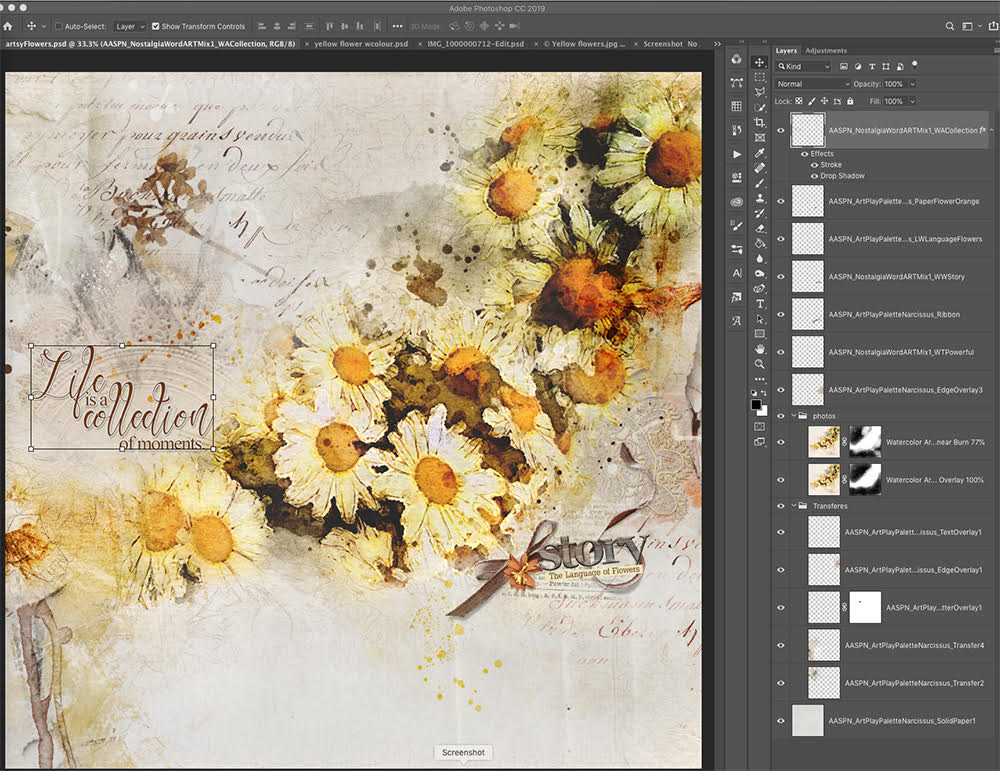Screen dimensions: 1000x771
Task: Select the History Brush tool
Action: coord(759,214)
